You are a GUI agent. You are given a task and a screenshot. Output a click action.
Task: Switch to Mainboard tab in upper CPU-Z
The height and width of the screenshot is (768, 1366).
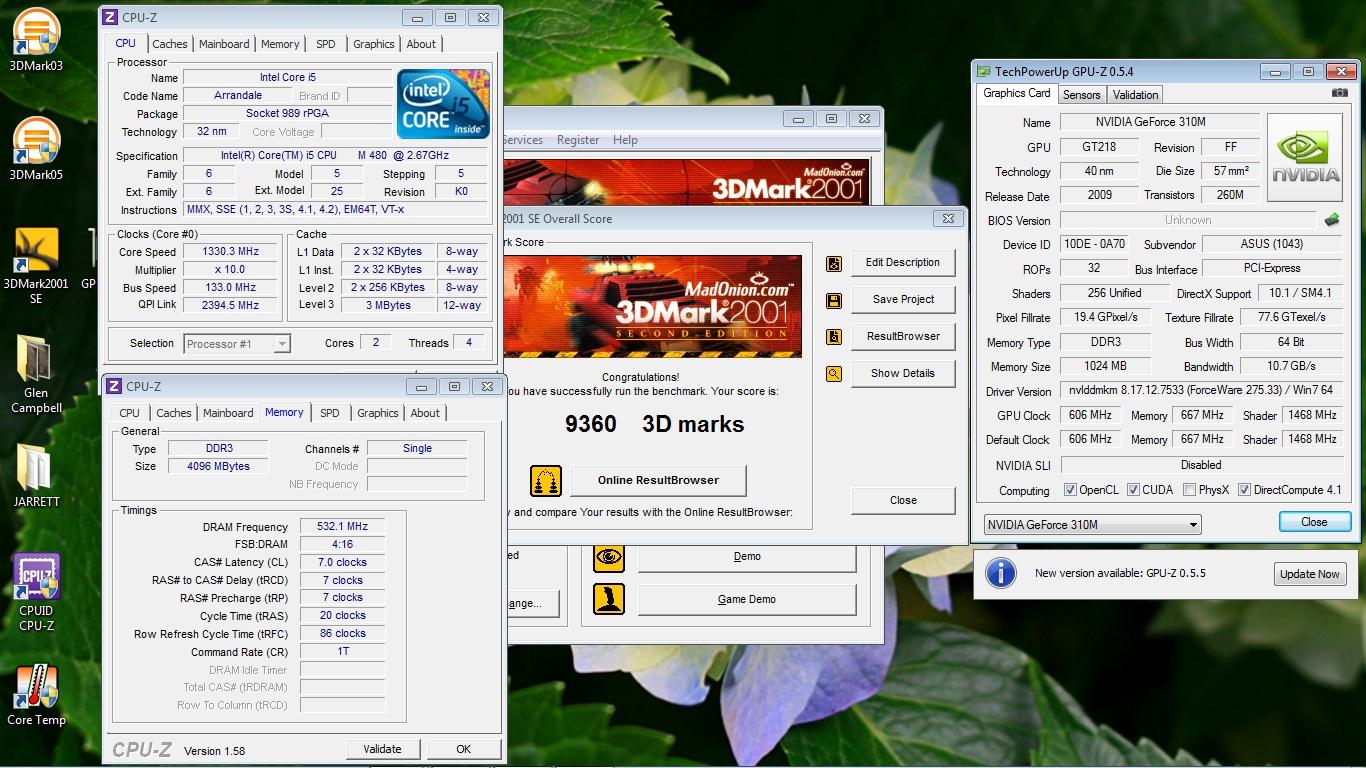(x=224, y=44)
